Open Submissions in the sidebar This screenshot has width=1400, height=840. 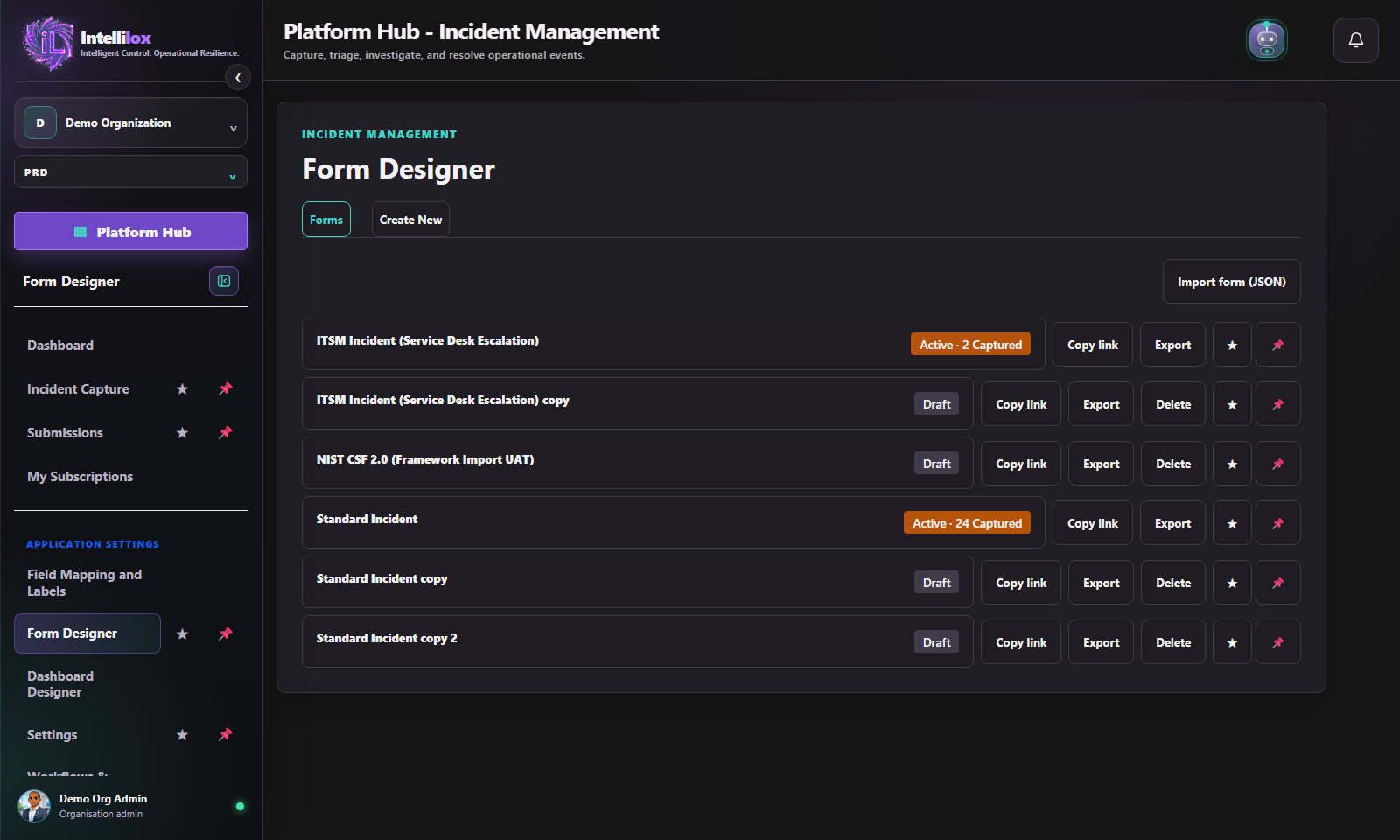65,433
